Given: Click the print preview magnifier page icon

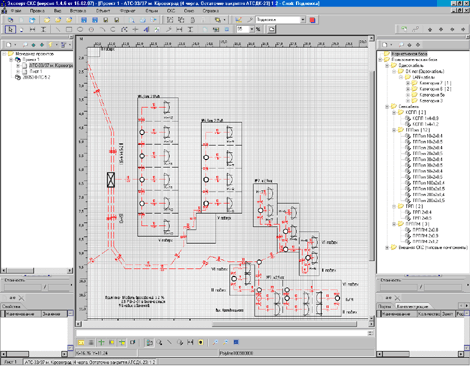Looking at the screenshot, I should [x=132, y=20].
